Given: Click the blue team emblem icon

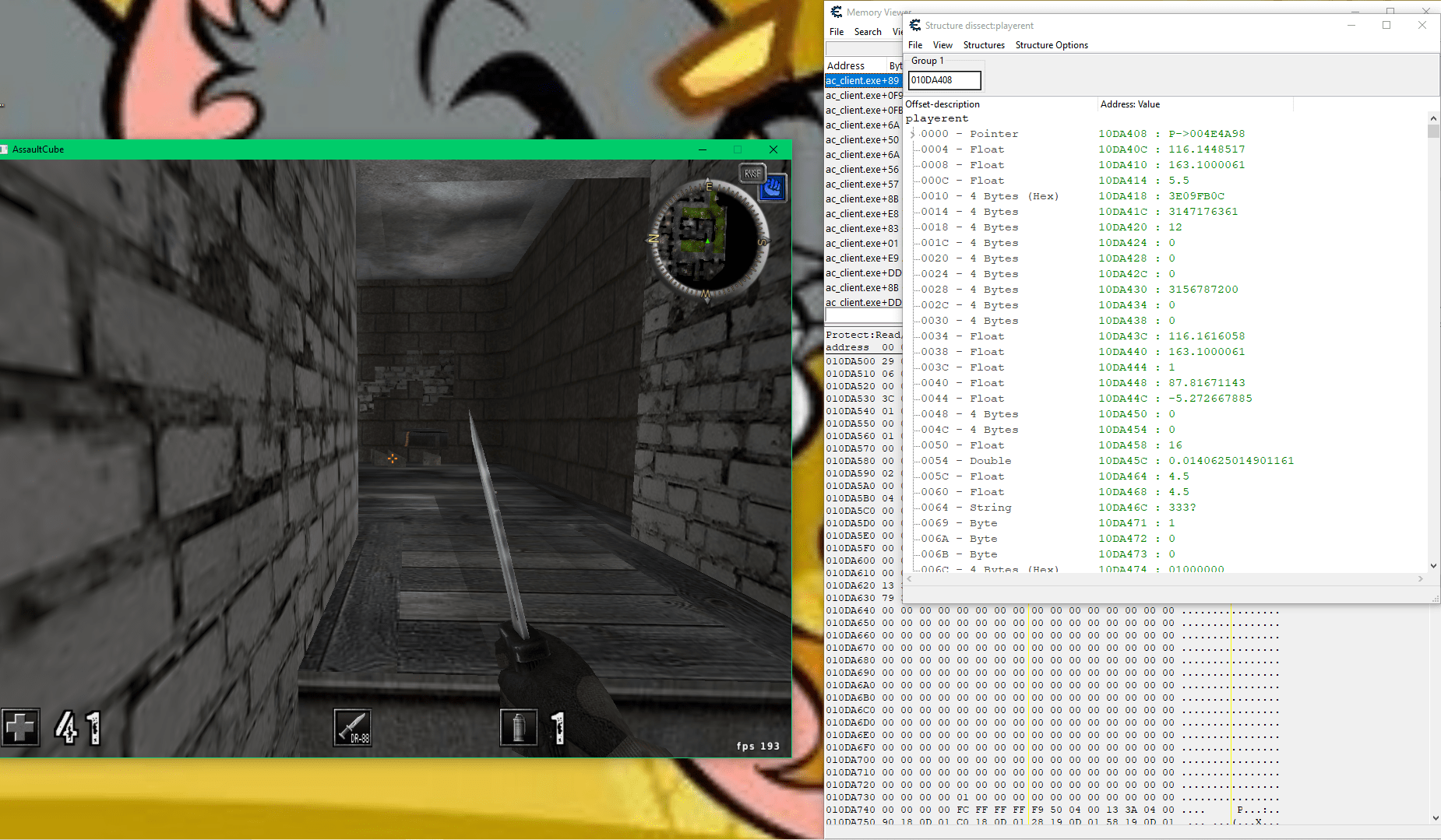Looking at the screenshot, I should [773, 188].
